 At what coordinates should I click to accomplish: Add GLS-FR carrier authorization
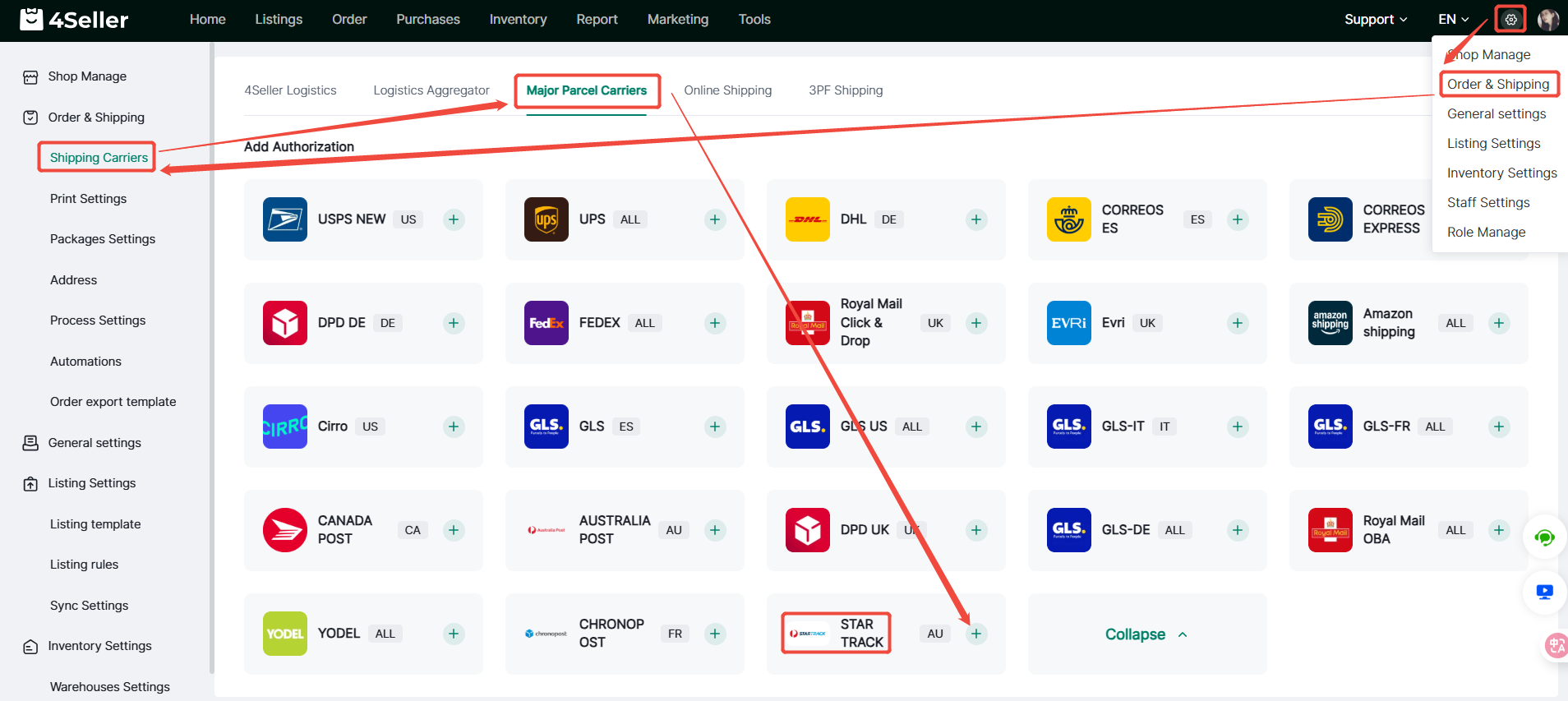point(1499,427)
